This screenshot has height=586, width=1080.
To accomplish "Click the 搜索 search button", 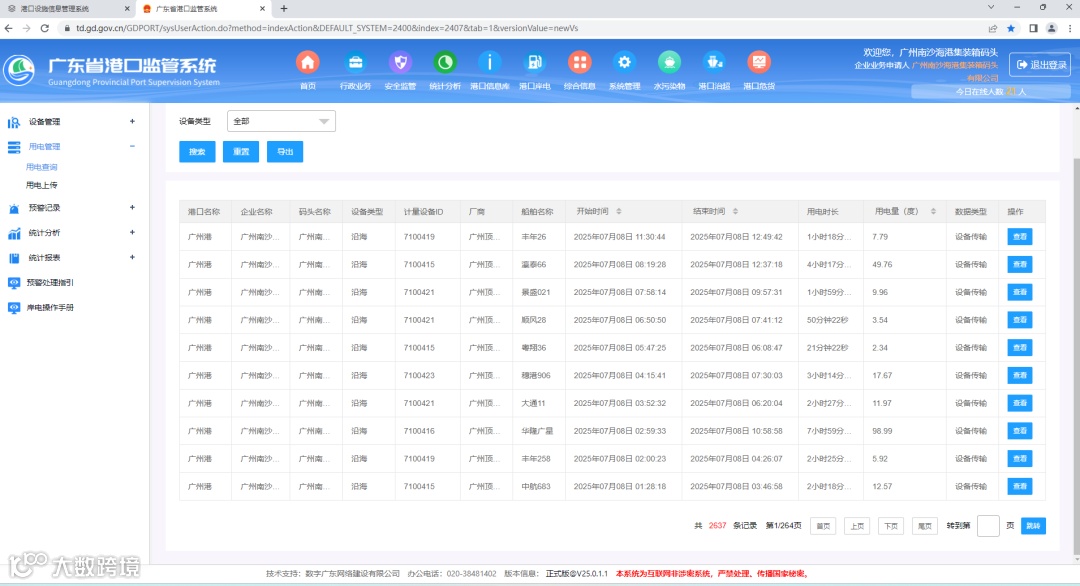I will coord(197,151).
